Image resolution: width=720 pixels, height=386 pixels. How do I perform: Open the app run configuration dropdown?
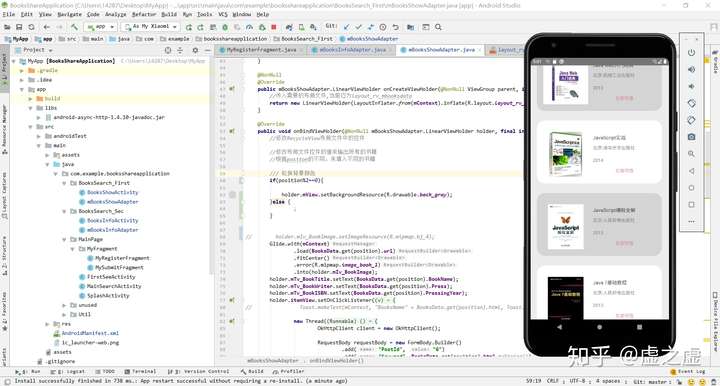point(100,27)
